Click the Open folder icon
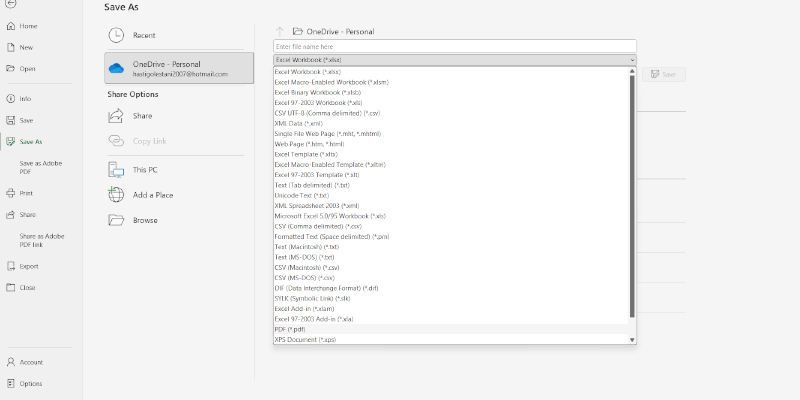 coord(10,69)
